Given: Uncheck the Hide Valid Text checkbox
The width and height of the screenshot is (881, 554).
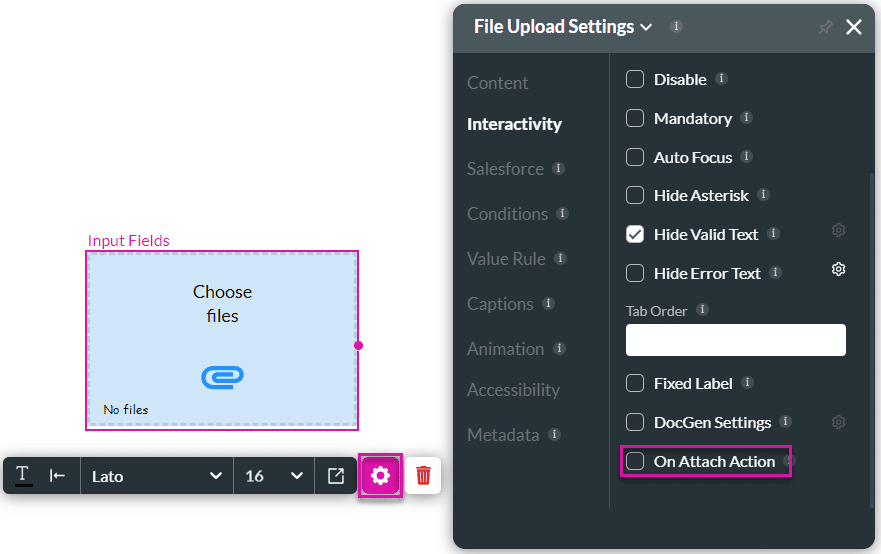Looking at the screenshot, I should click(x=635, y=234).
